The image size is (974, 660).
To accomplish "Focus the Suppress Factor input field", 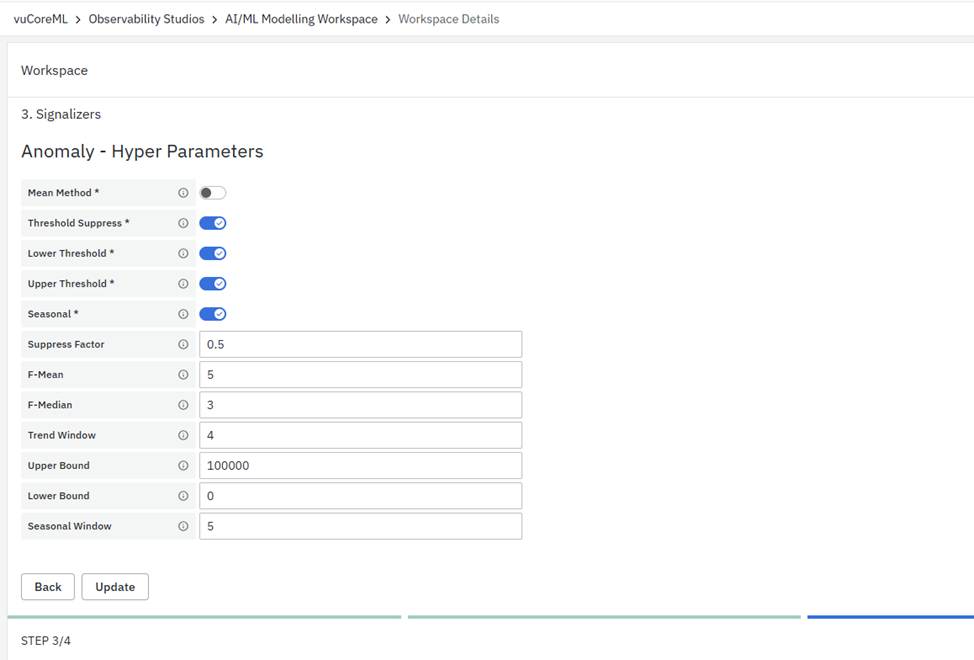I will point(360,345).
